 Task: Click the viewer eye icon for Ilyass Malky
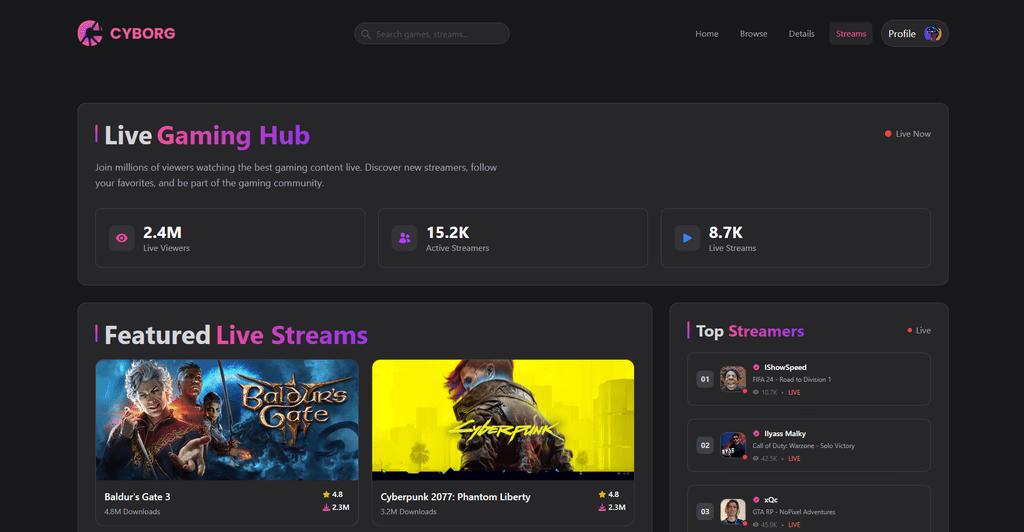(x=756, y=458)
